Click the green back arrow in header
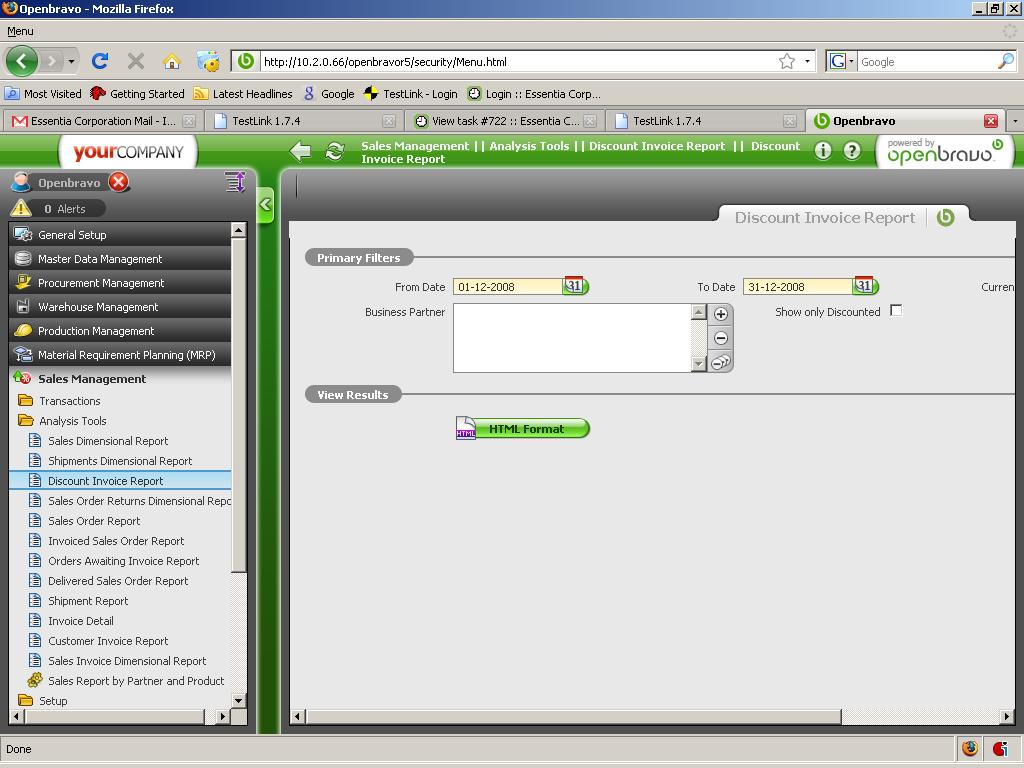Screen dimensions: 1024x768 click(x=300, y=151)
